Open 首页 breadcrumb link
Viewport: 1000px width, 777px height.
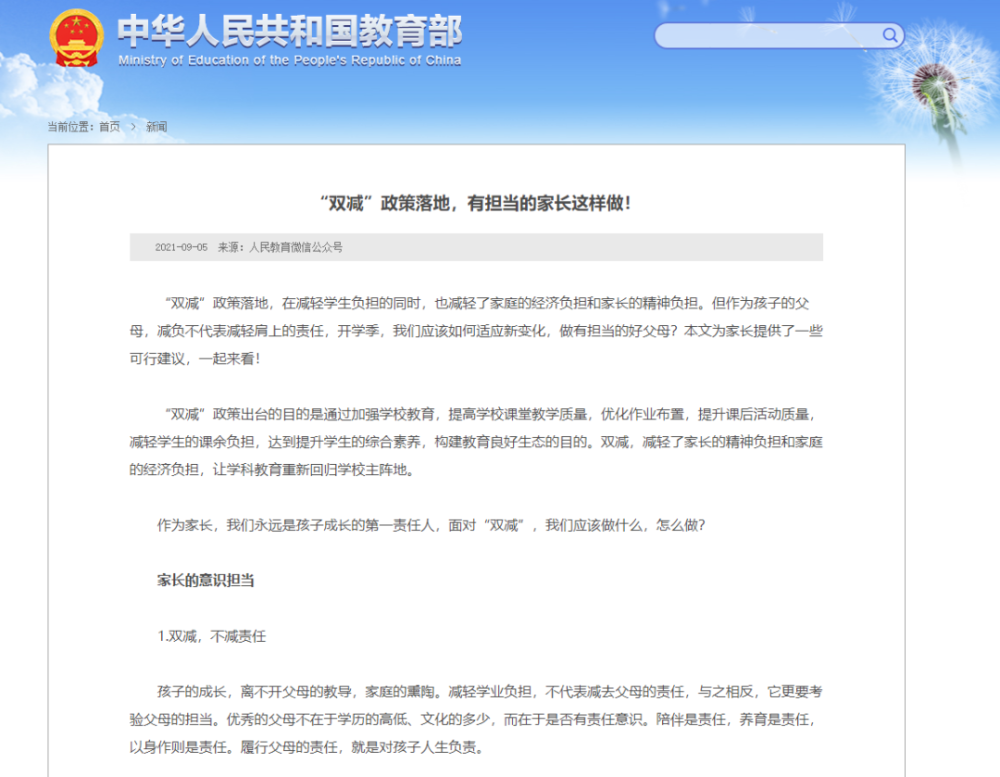[110, 126]
